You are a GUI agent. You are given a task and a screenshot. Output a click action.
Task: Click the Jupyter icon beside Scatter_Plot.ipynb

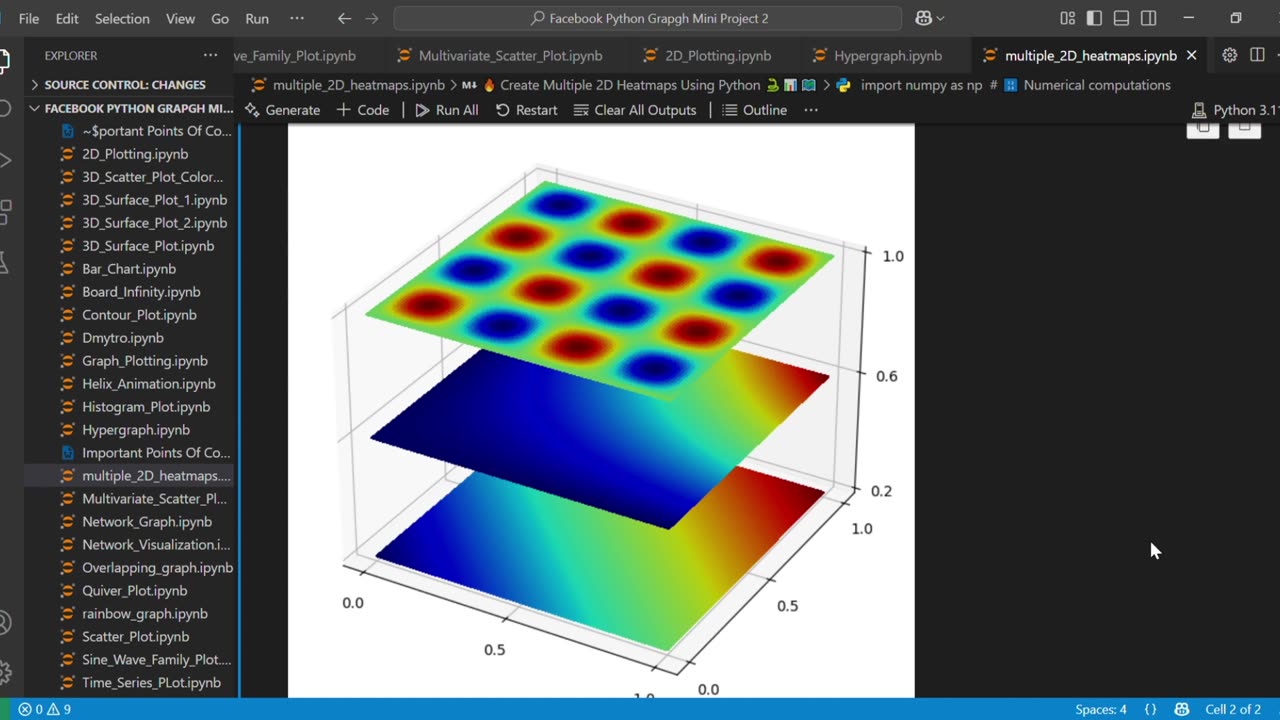(68, 637)
